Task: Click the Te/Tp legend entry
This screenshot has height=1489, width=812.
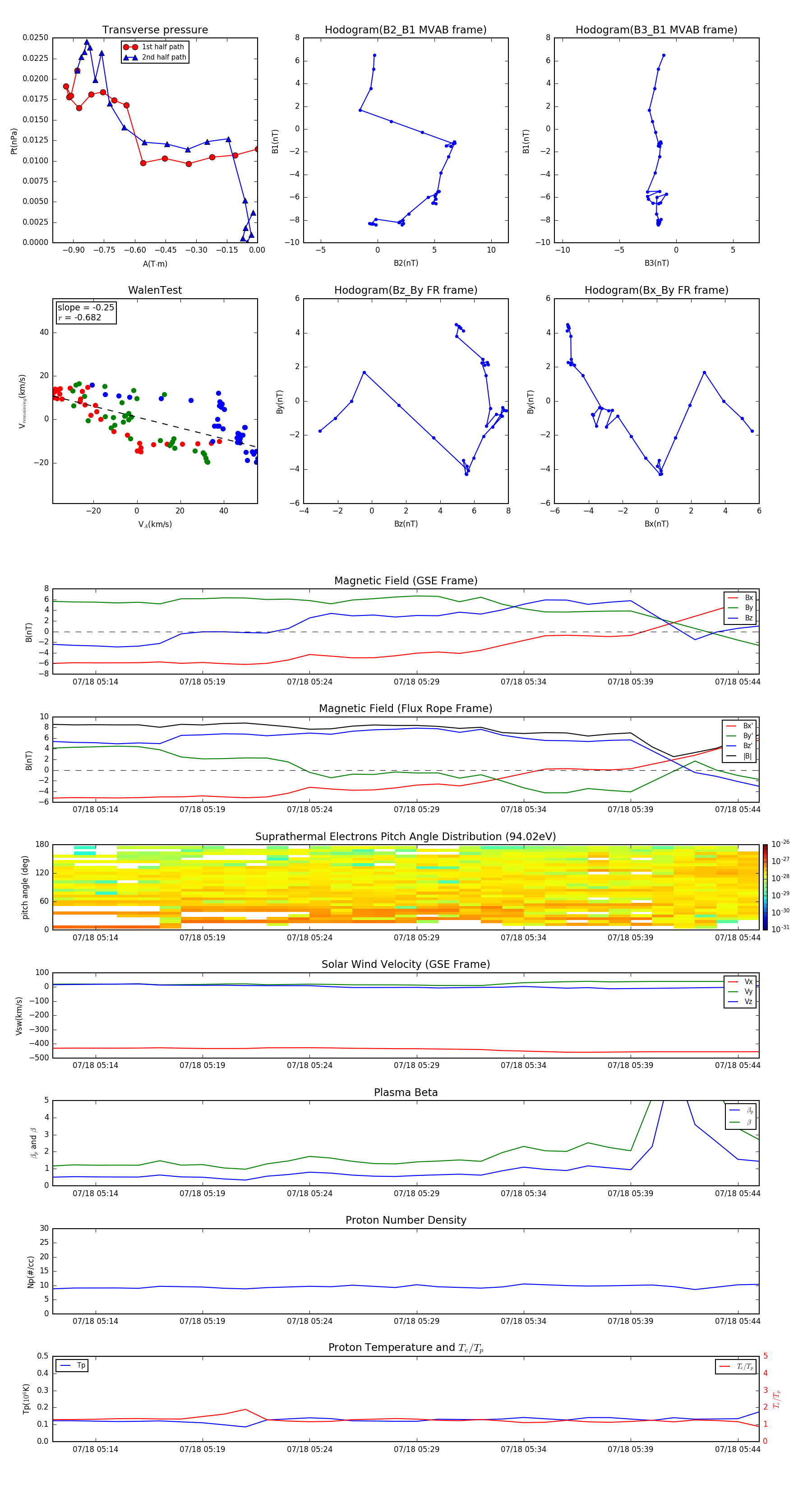Action: [737, 1366]
